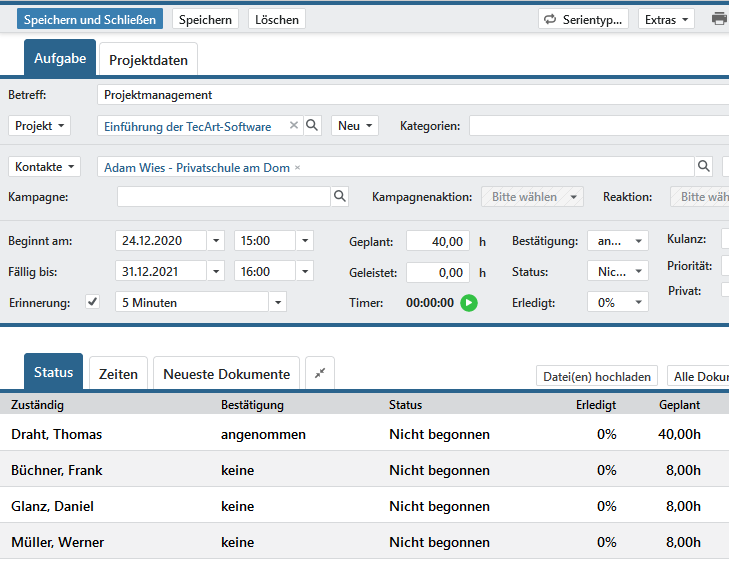Screen dimensions: 729x568
Task: Click the project search magnifier icon
Action: pyautogui.click(x=312, y=125)
